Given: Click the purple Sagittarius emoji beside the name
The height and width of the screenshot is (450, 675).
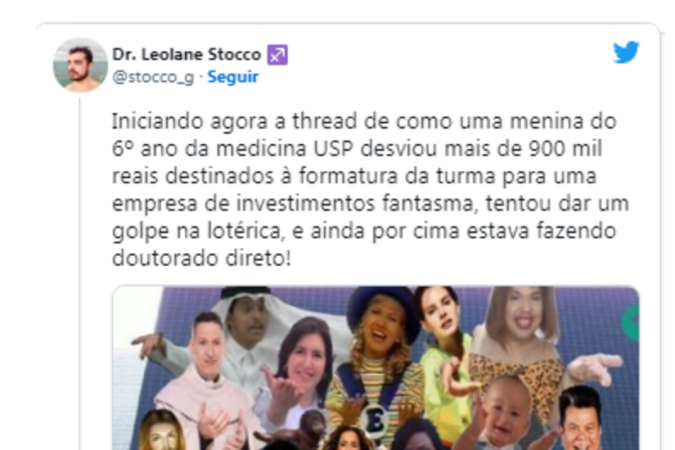Looking at the screenshot, I should point(277,55).
